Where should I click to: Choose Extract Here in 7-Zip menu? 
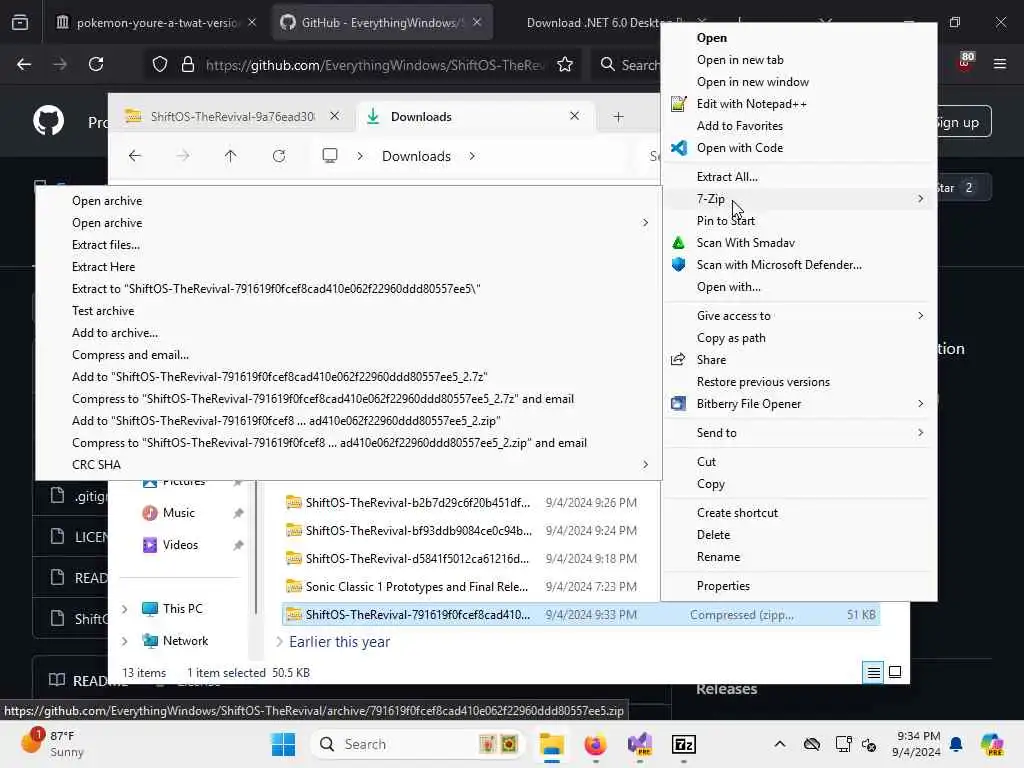[349, 266]
